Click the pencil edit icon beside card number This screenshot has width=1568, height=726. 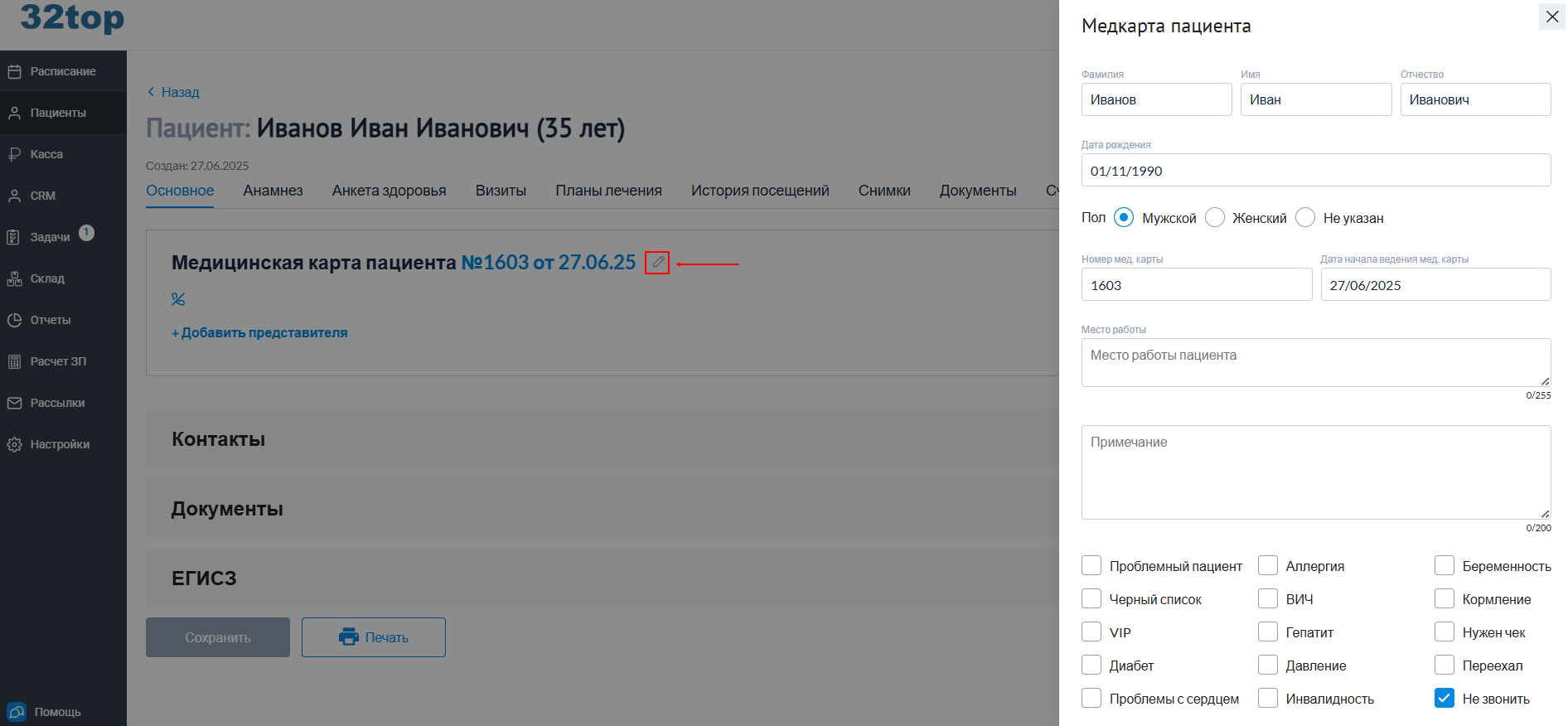[x=657, y=263]
